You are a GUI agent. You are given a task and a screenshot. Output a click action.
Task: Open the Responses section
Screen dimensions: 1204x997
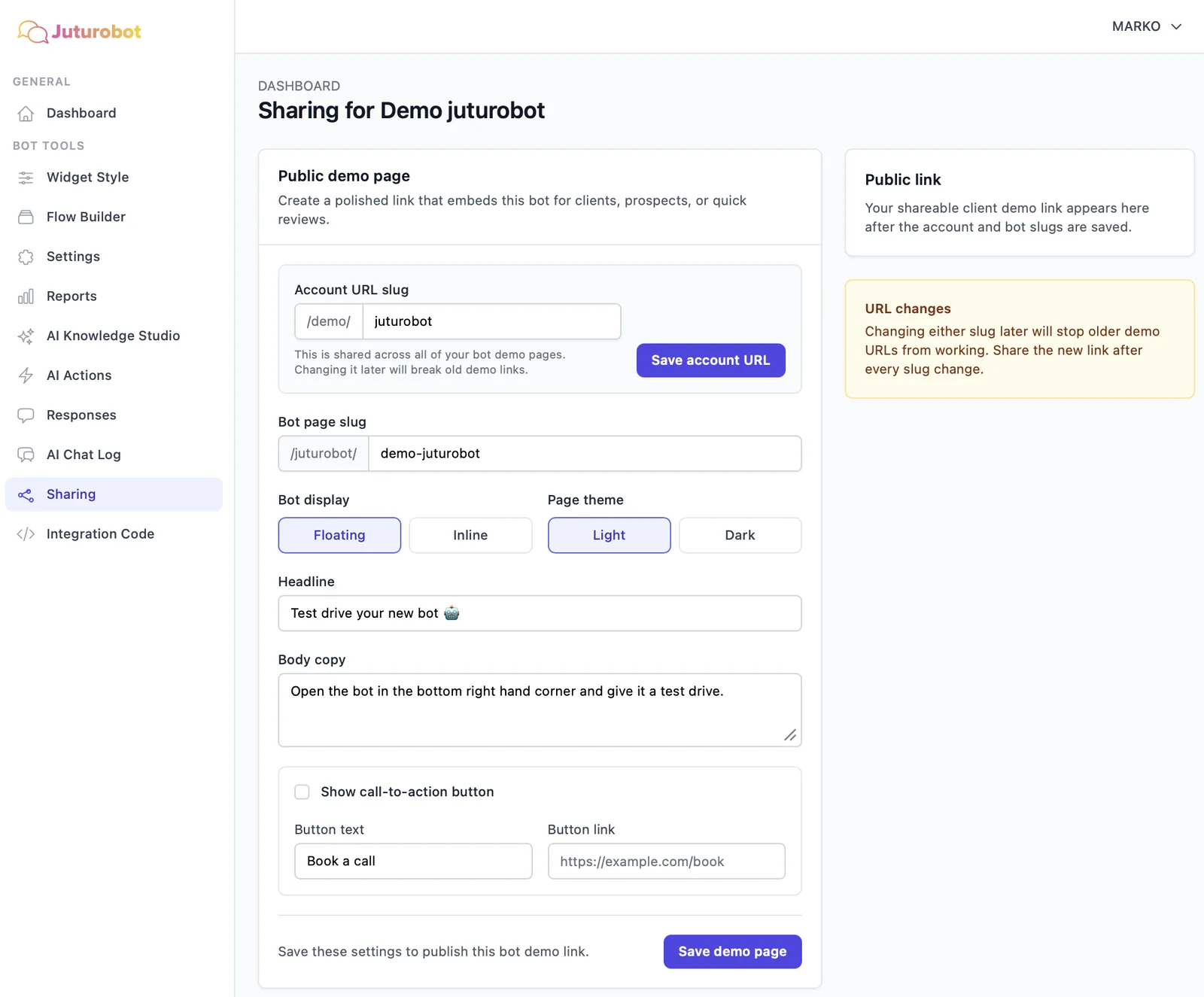[114, 415]
